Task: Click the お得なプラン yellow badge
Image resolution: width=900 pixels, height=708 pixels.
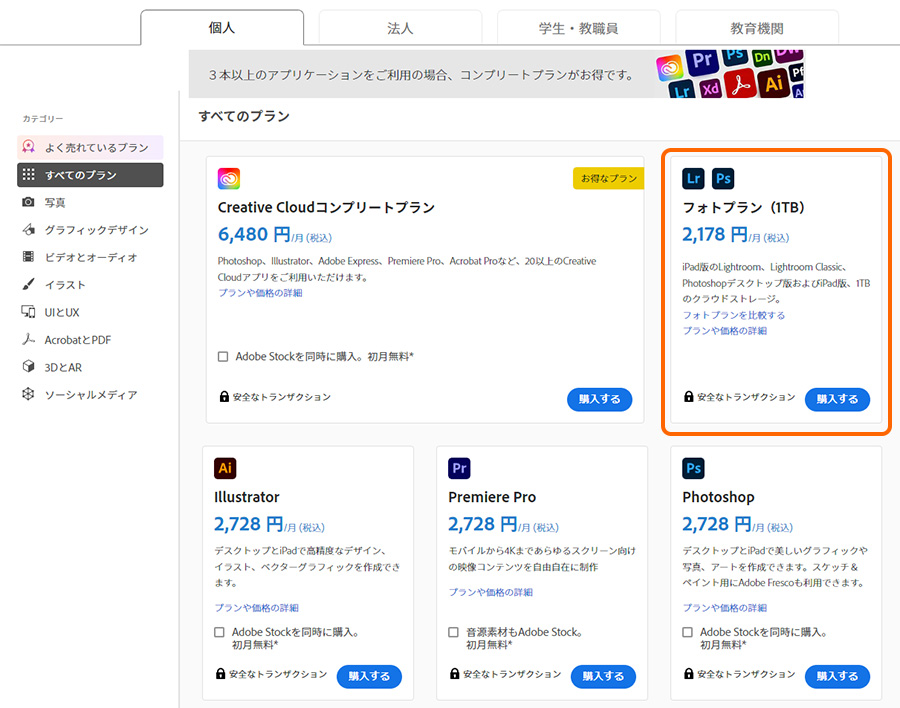Action: (608, 178)
